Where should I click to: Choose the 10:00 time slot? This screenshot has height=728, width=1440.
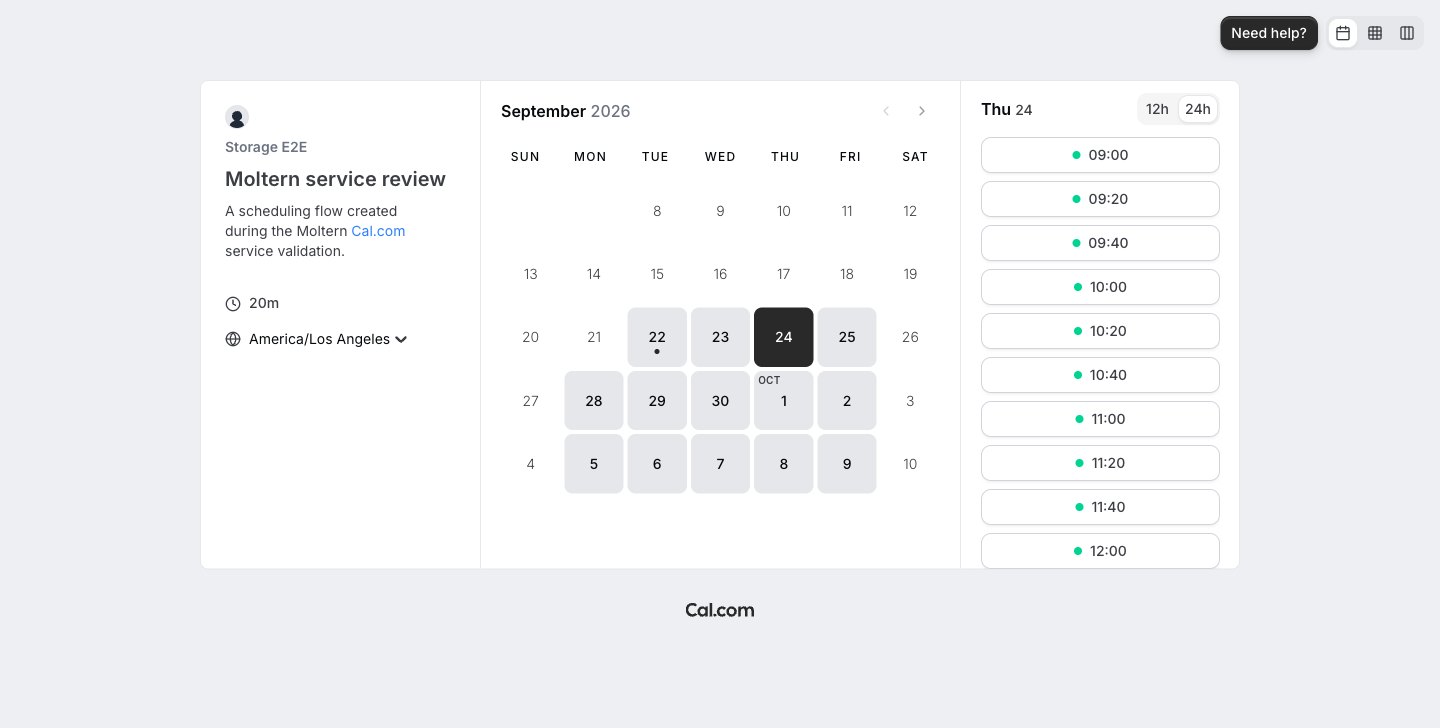click(1100, 287)
